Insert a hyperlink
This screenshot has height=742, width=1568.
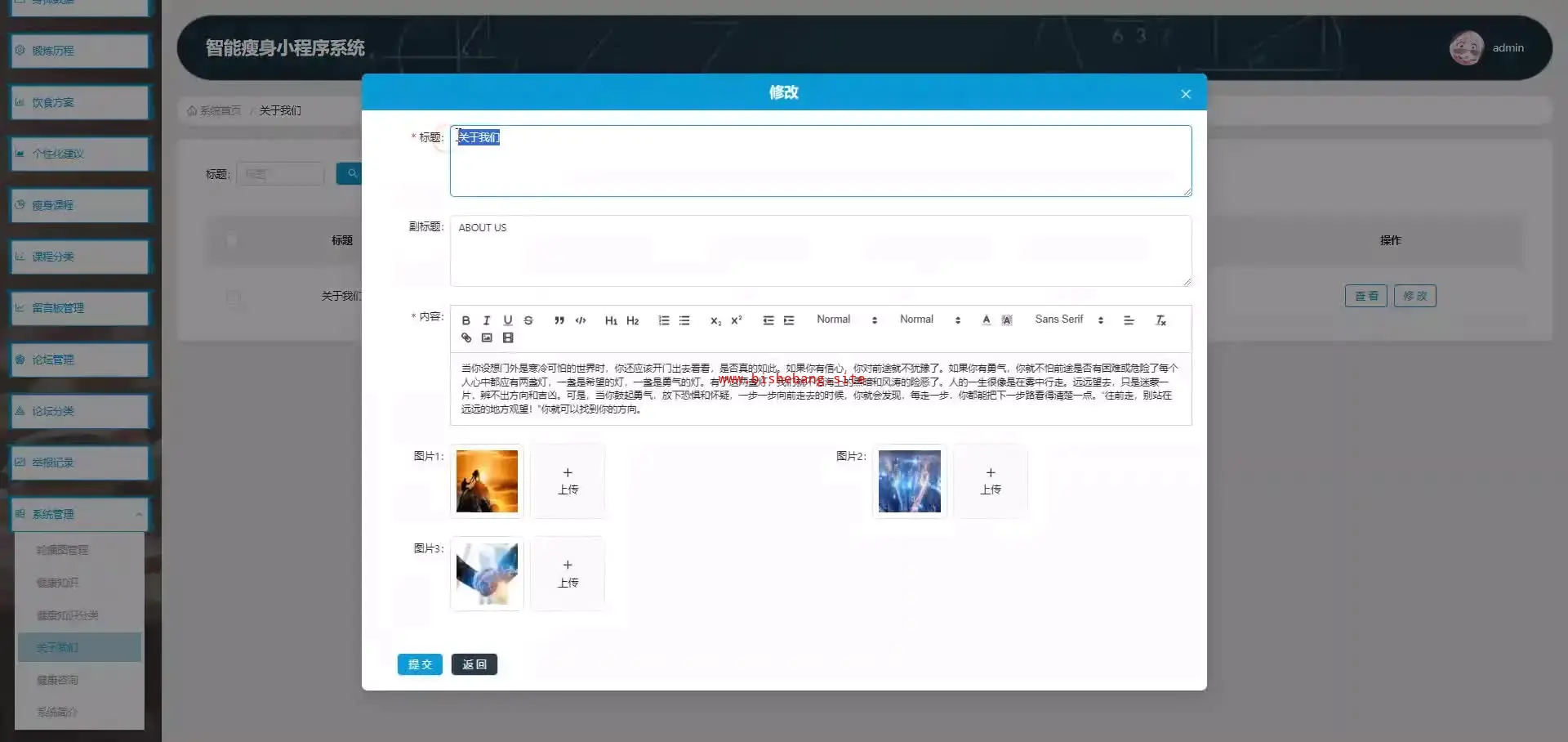pyautogui.click(x=466, y=337)
